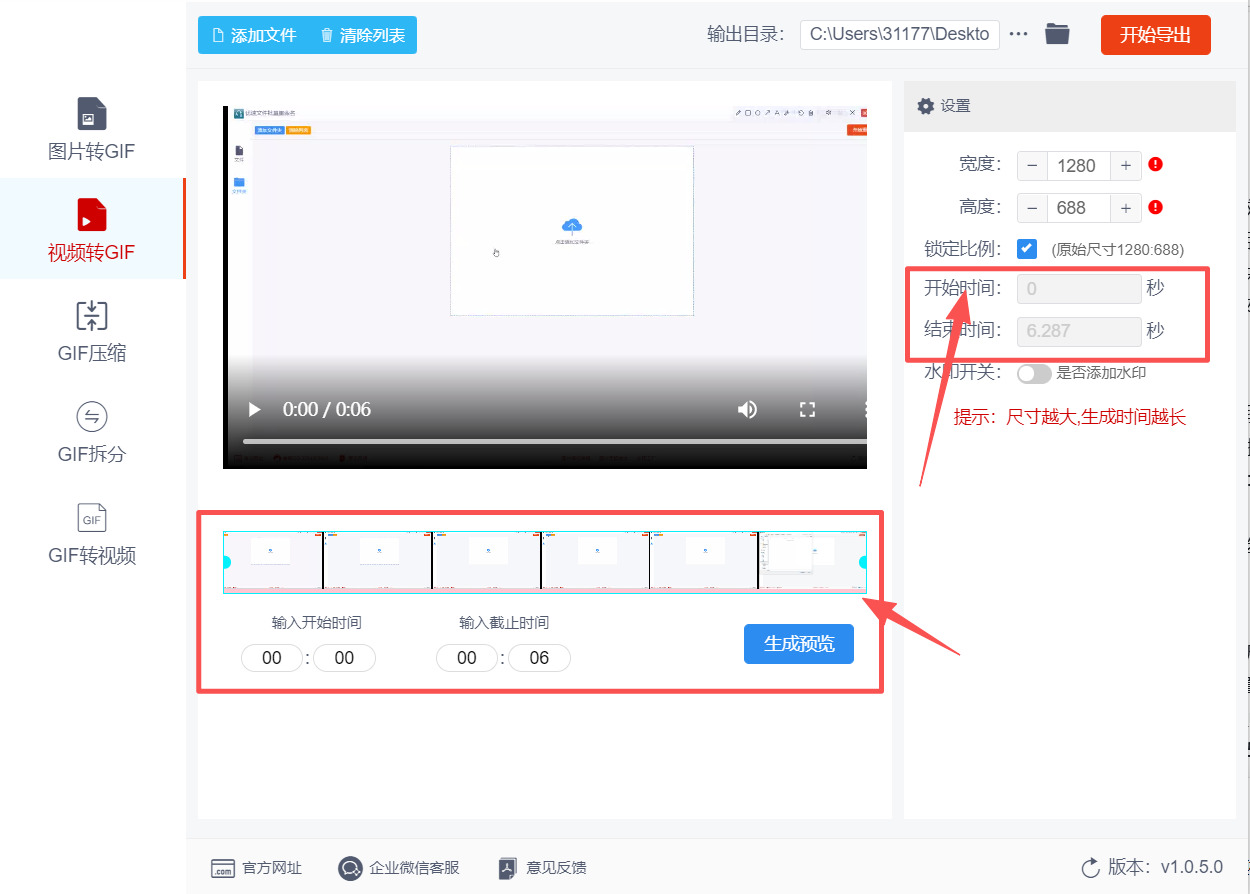
Task: Play the video preview
Action: tap(254, 409)
